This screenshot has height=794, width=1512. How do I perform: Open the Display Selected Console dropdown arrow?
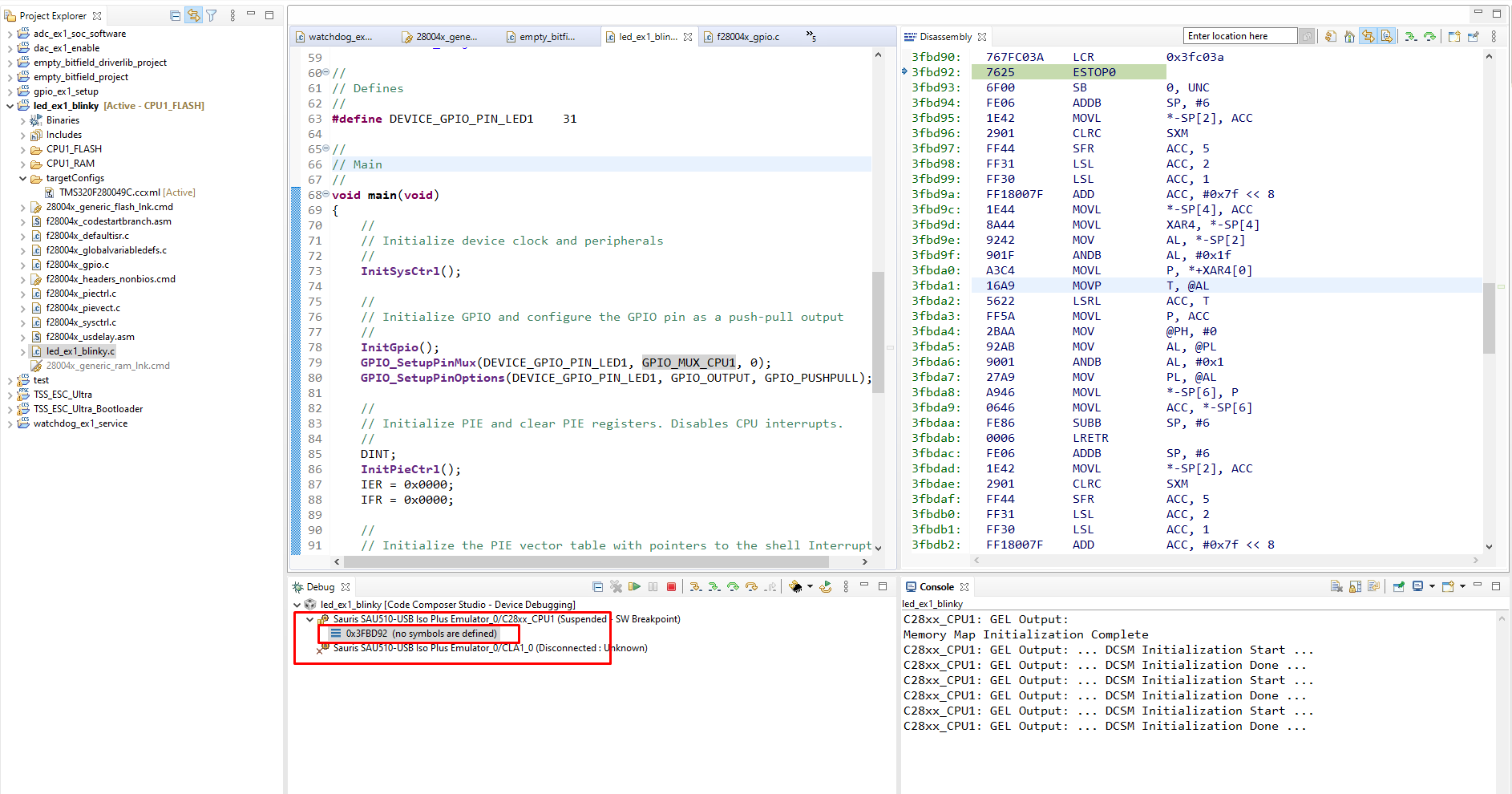(1432, 586)
